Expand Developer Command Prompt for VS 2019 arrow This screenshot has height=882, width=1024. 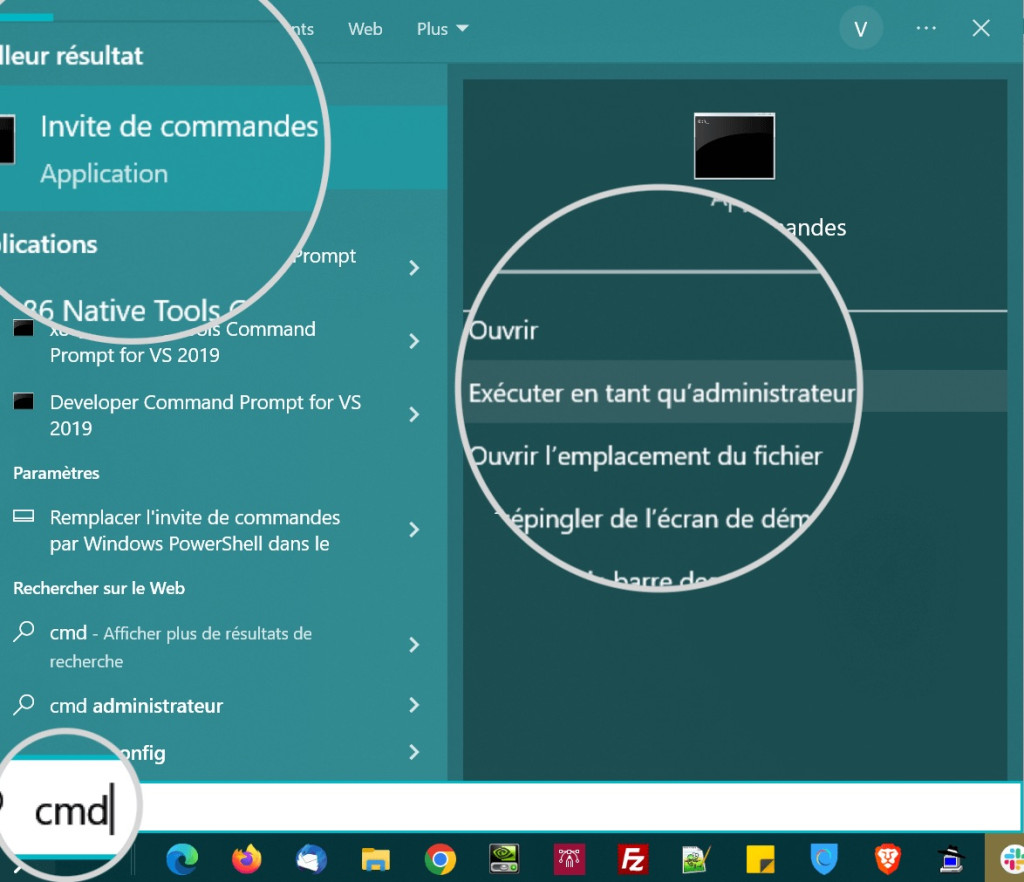point(414,415)
